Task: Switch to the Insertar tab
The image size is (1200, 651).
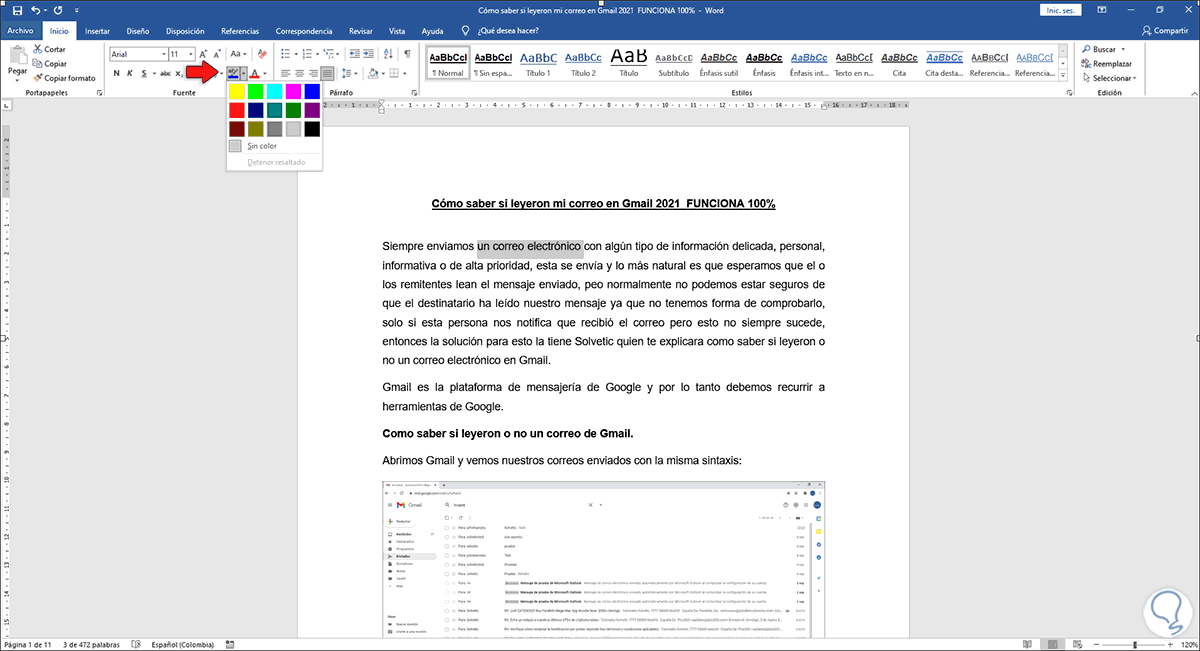Action: tap(98, 31)
